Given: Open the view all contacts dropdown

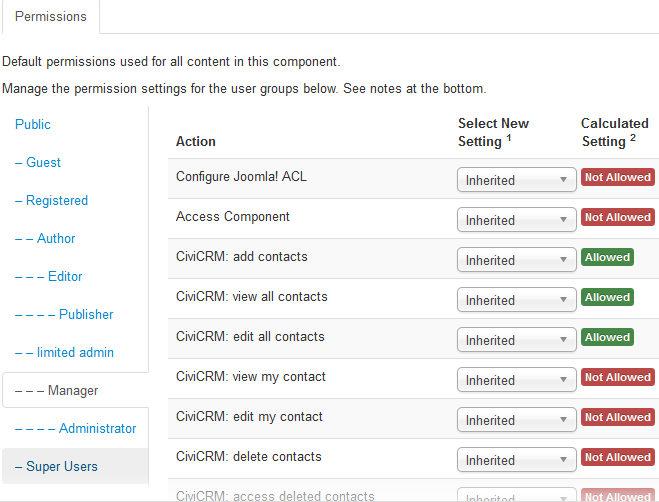Looking at the screenshot, I should (x=516, y=300).
